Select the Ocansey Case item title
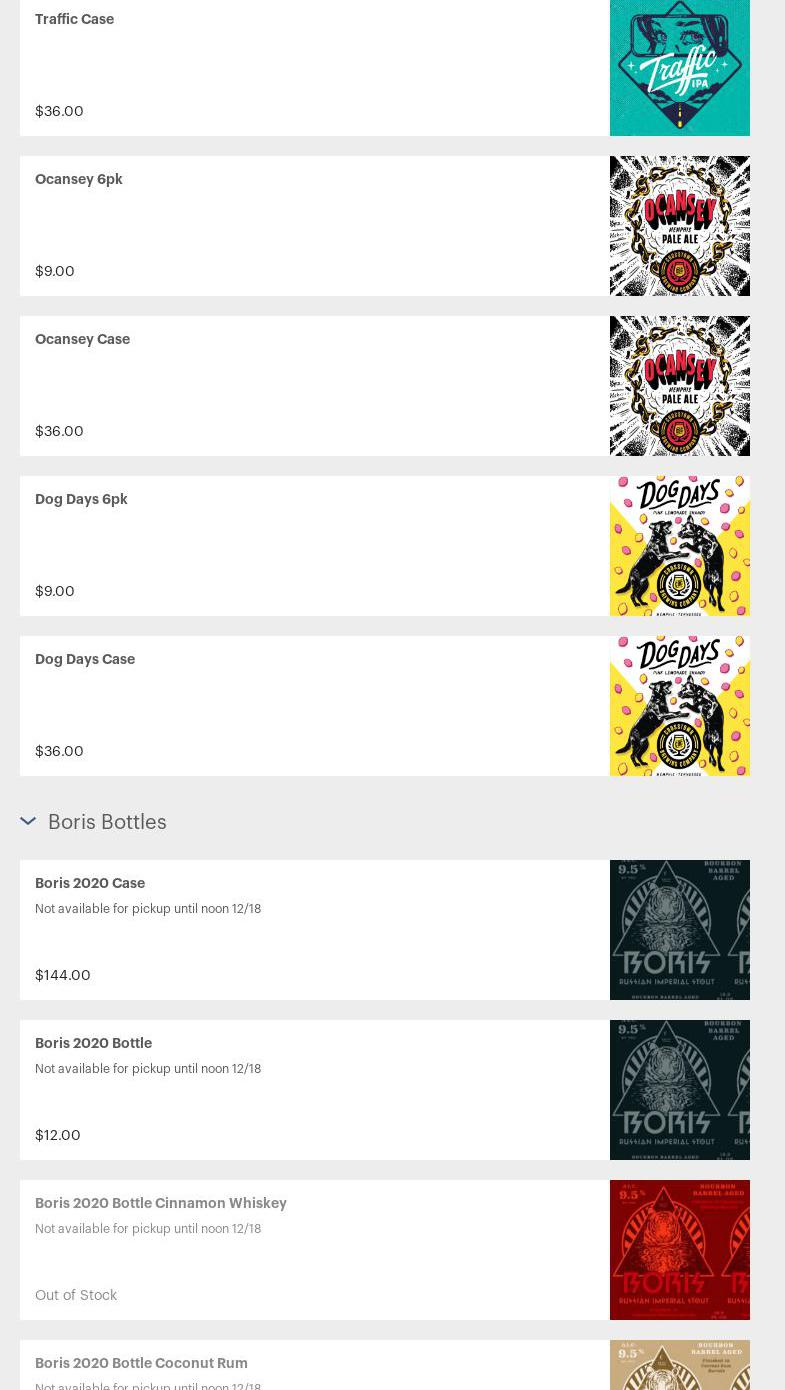The height and width of the screenshot is (1390, 785). (82, 339)
